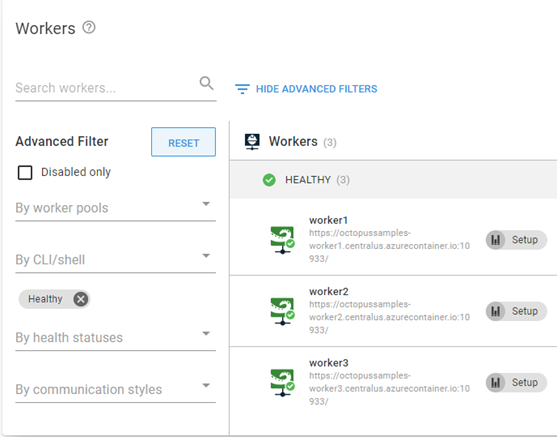Click the RESET filter button
This screenshot has height=437, width=557.
[x=183, y=142]
